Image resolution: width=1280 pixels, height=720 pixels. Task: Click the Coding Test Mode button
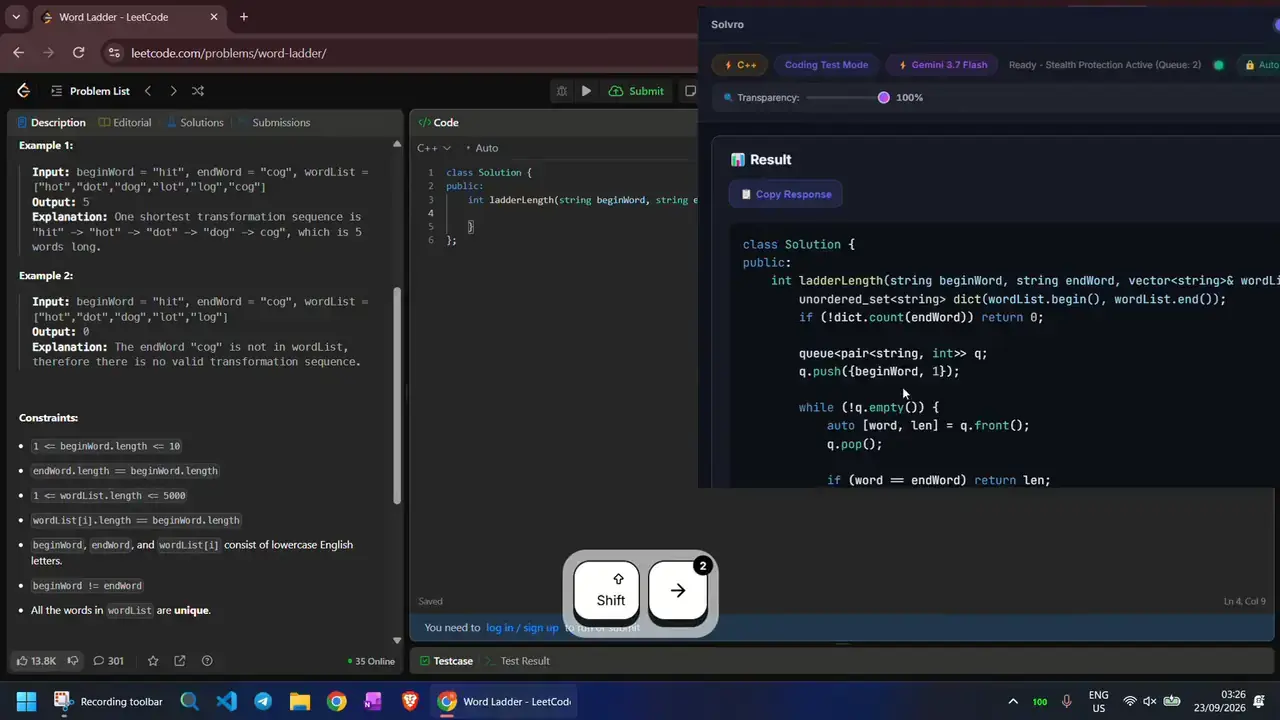click(x=826, y=65)
